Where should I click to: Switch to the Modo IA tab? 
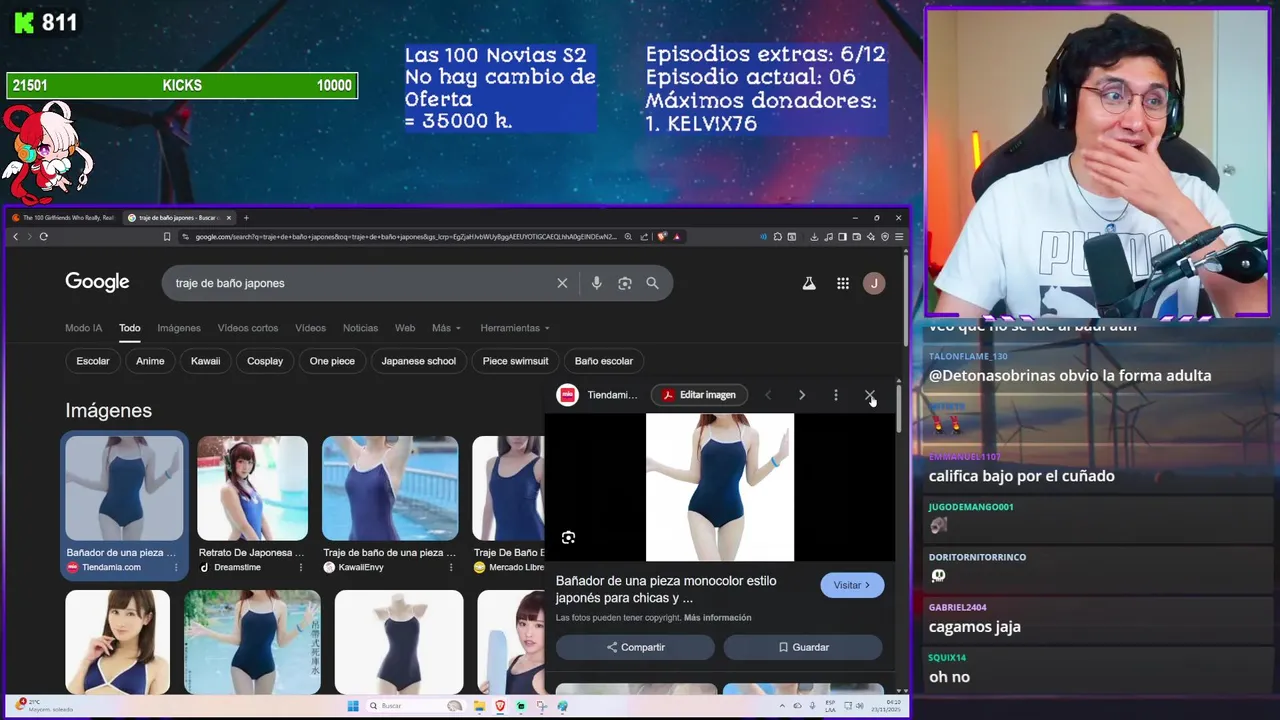point(84,328)
